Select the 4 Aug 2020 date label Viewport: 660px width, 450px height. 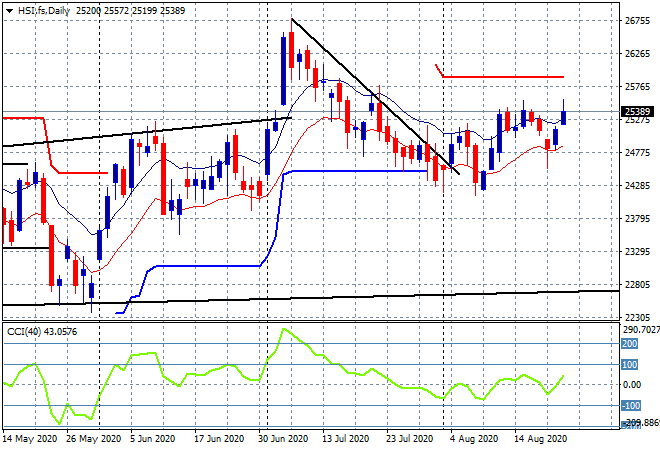coord(474,439)
